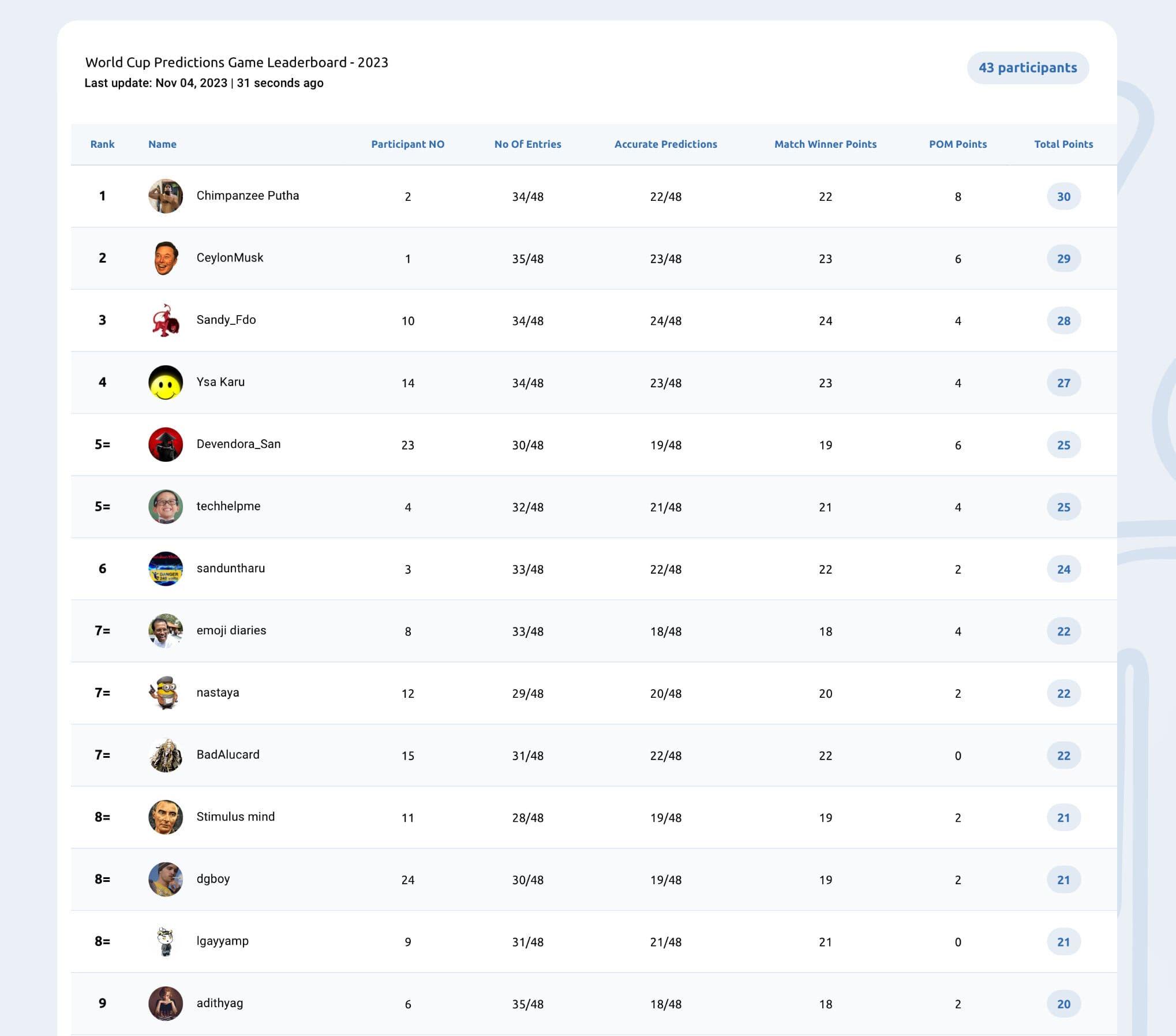Select nastaya's minion avatar
Screen dimensions: 1176x1036
(166, 693)
